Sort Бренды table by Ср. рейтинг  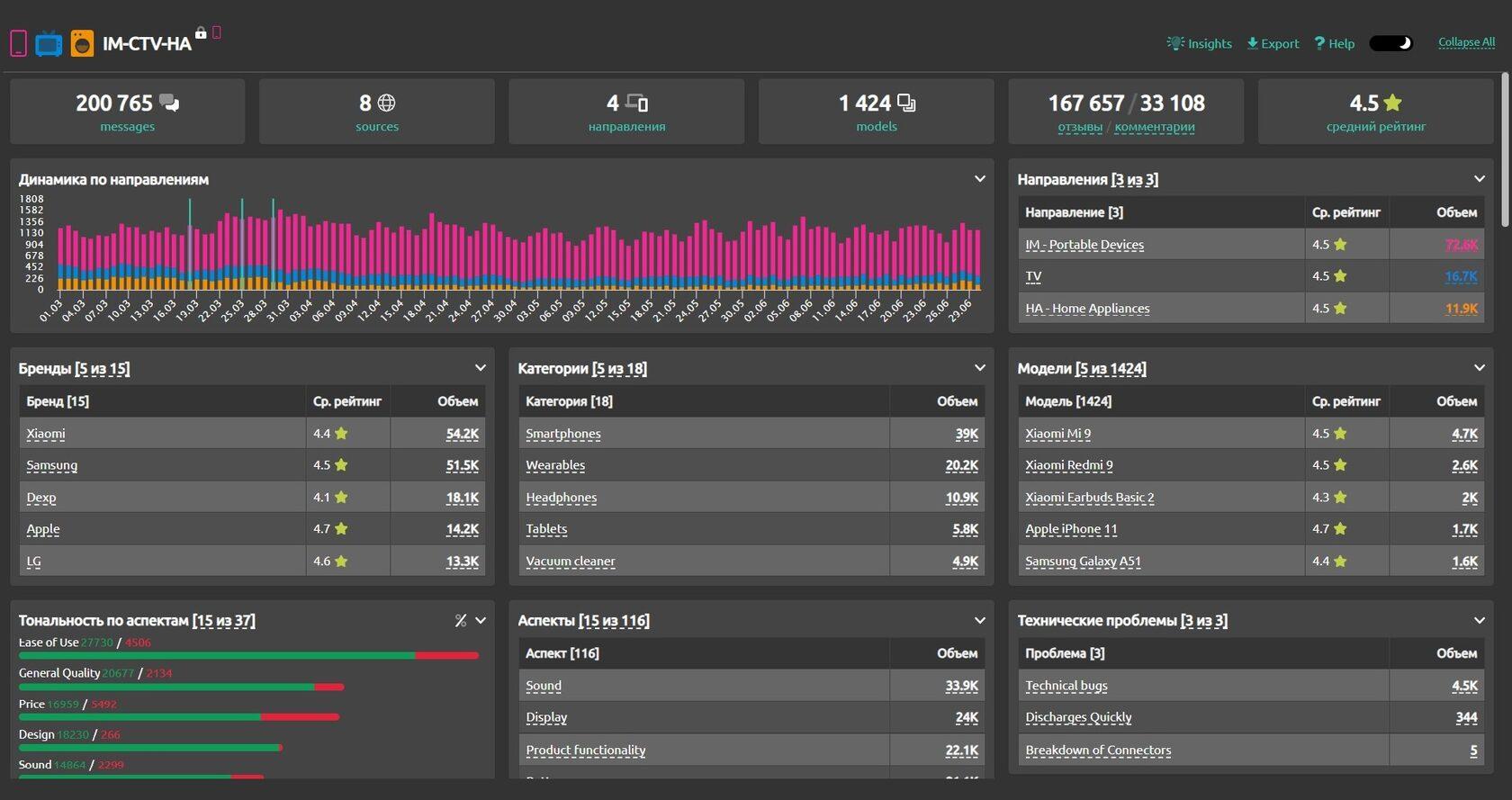point(347,401)
